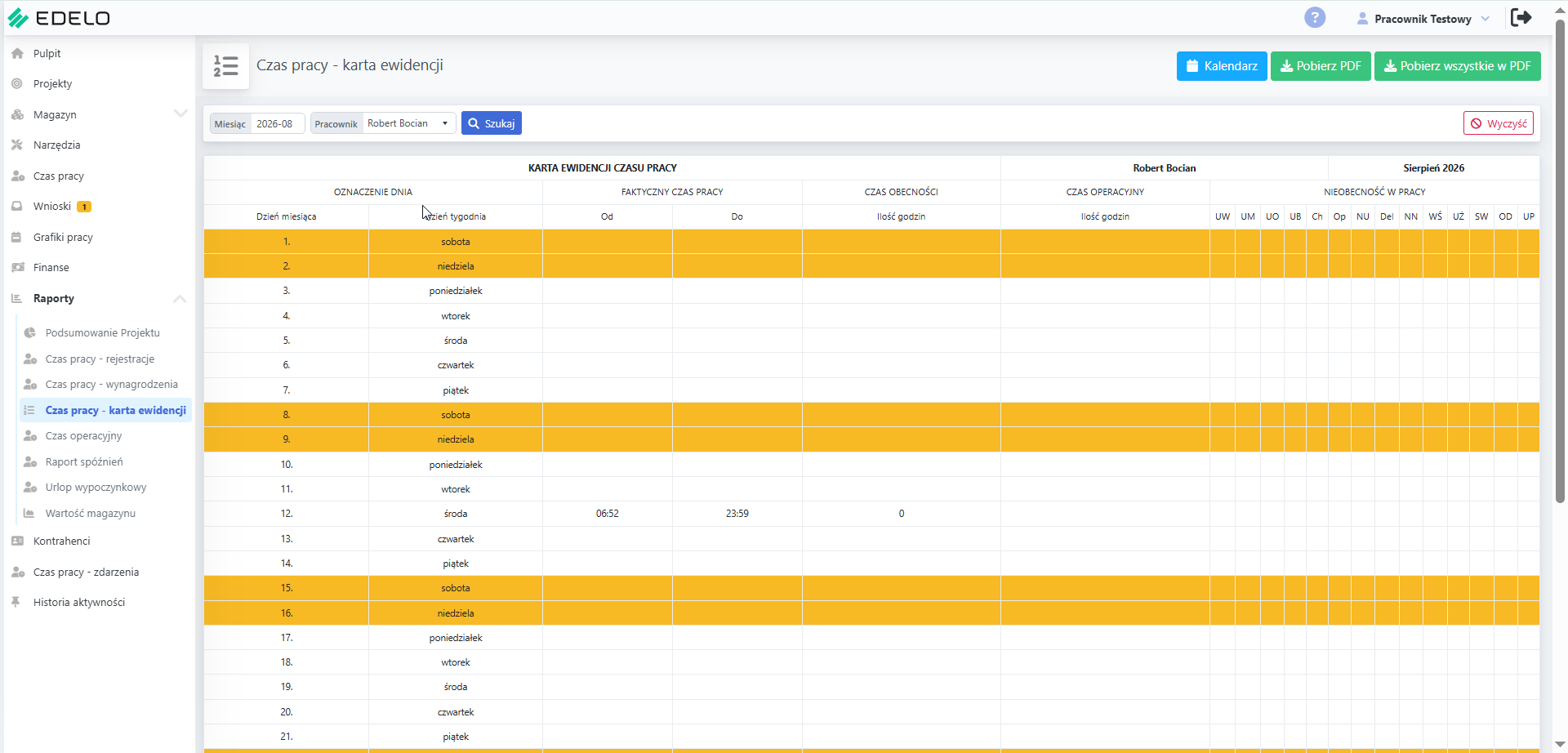The height and width of the screenshot is (753, 1568).
Task: Click the Finanse money icon
Action: (17, 267)
